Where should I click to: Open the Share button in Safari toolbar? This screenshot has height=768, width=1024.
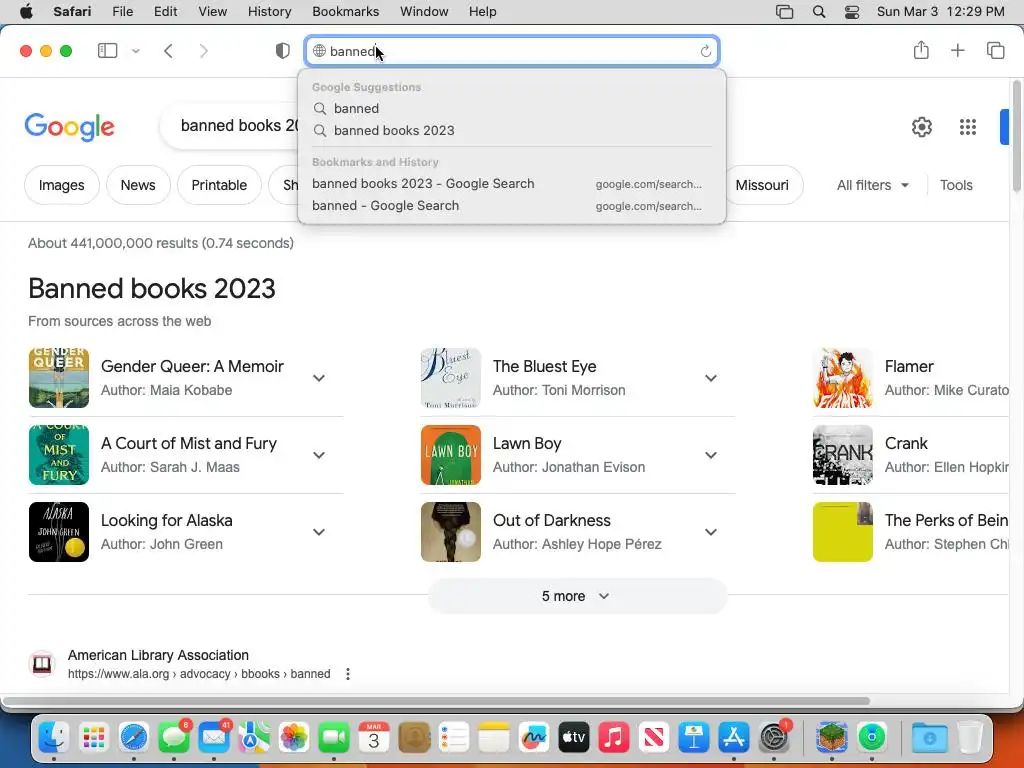point(921,50)
